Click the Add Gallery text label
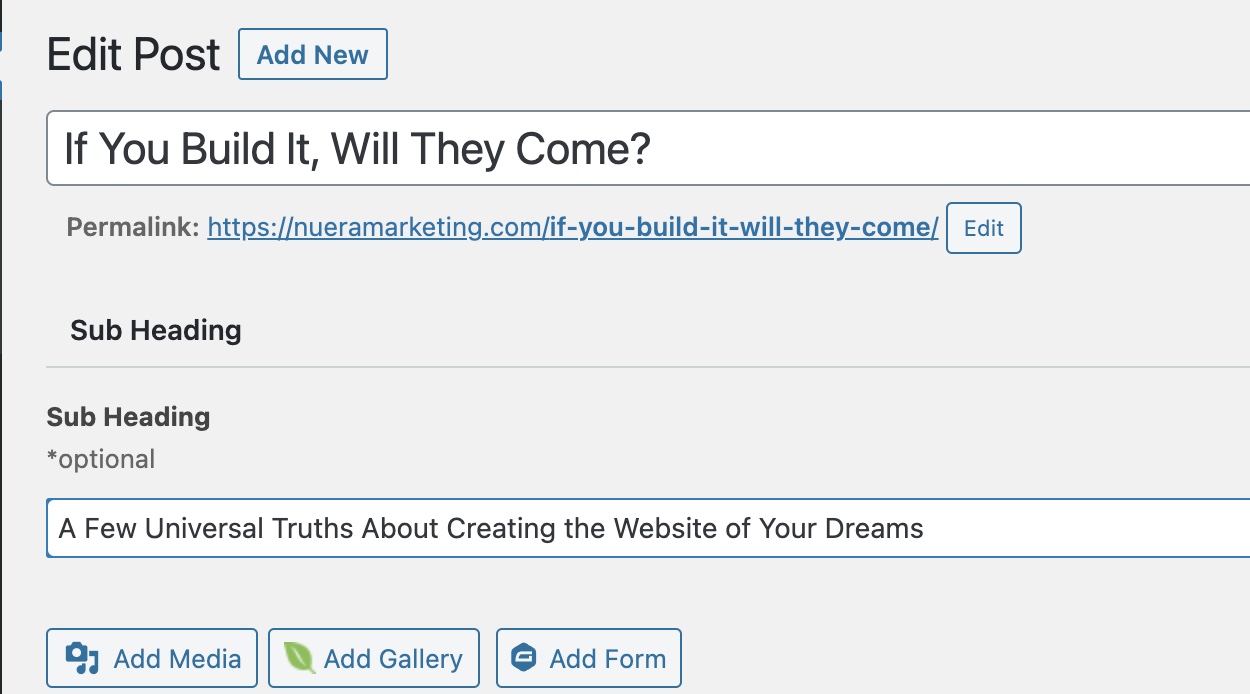This screenshot has width=1250, height=694. coord(393,659)
